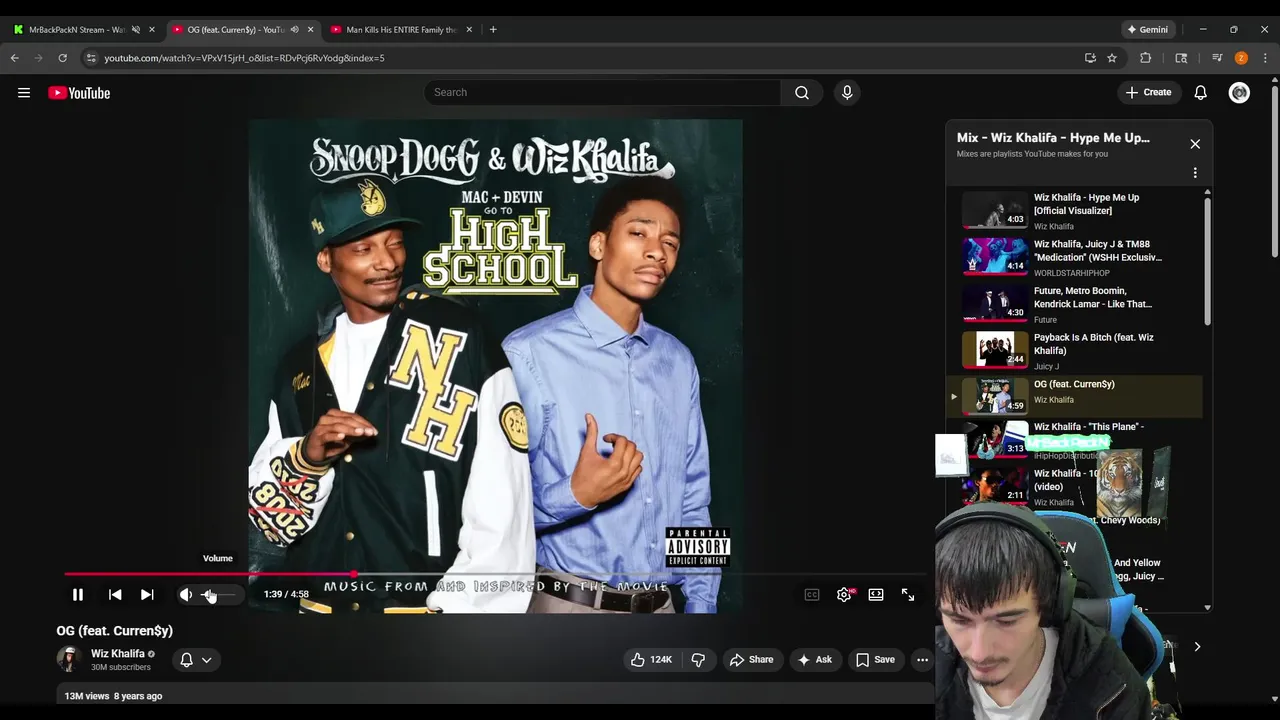The width and height of the screenshot is (1280, 720).
Task: Switch to the Man Kills His ENTIRE Family tab
Action: [x=400, y=30]
